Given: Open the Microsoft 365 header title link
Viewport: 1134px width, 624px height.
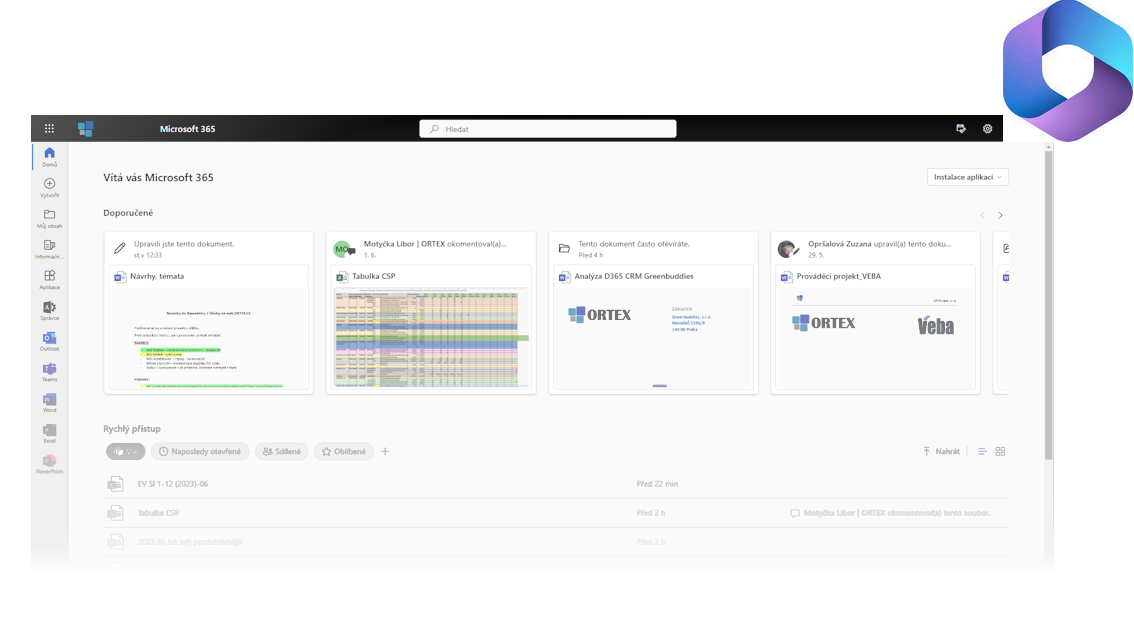Looking at the screenshot, I should click(x=187, y=129).
